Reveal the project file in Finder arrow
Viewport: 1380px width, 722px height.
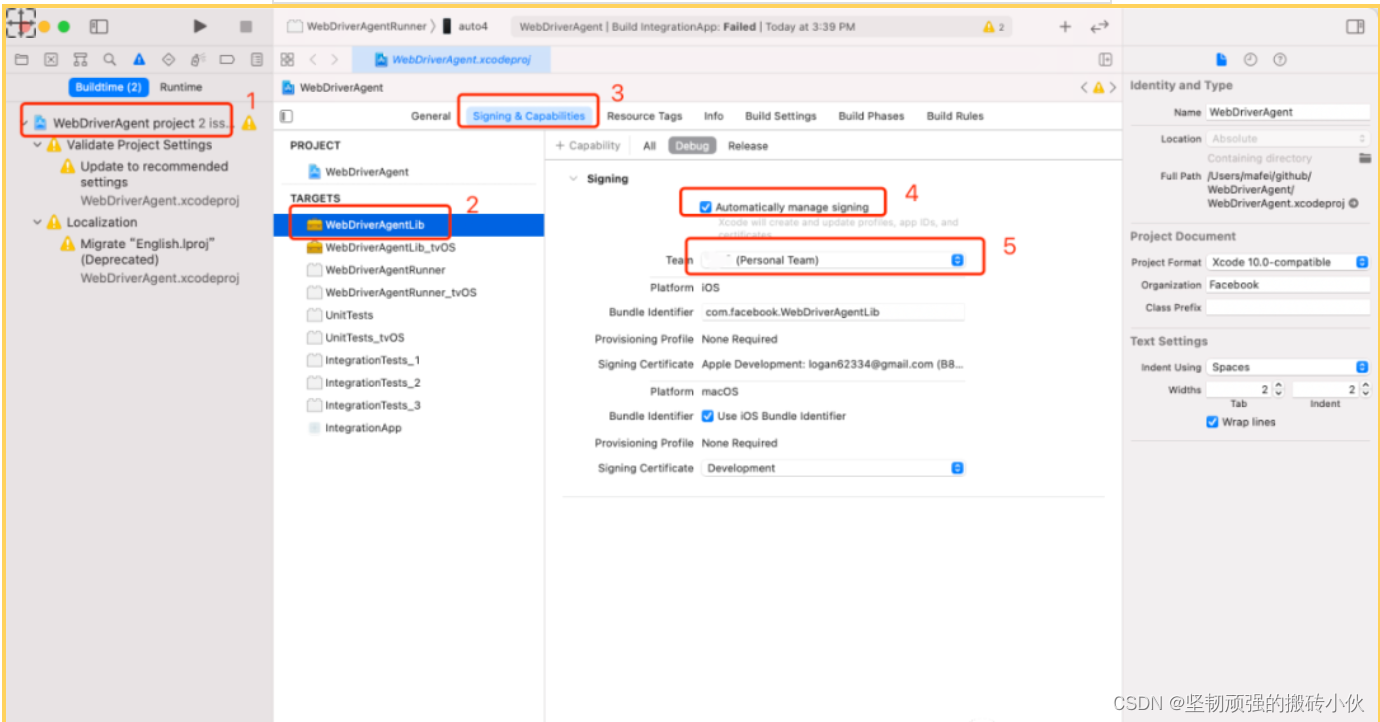coord(1353,203)
